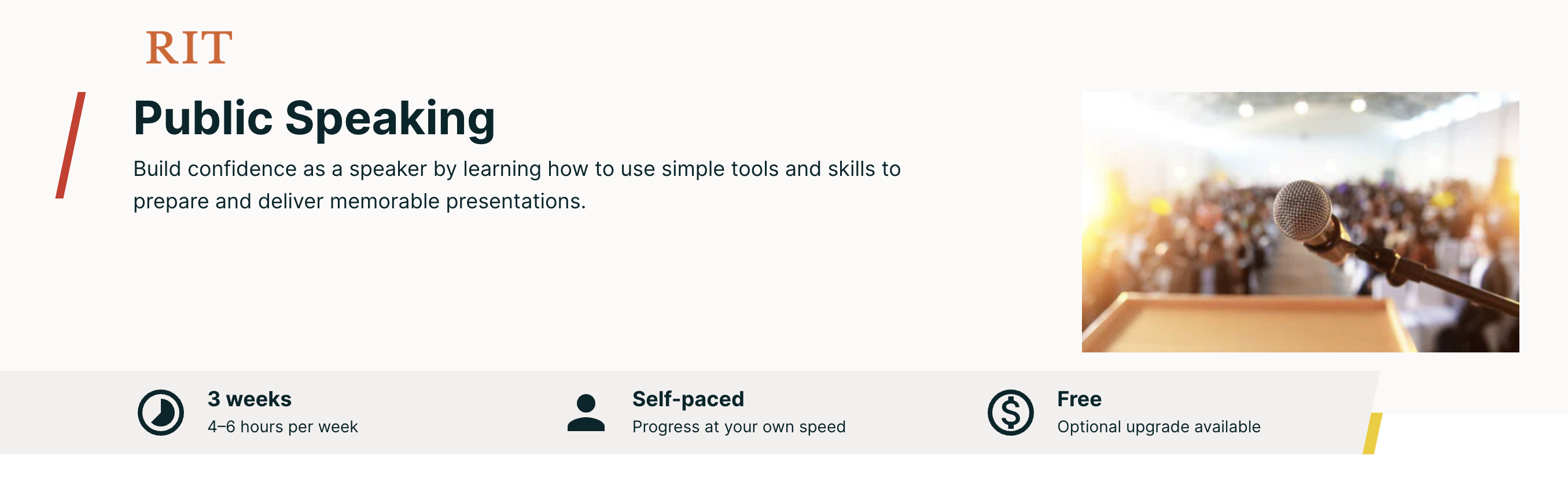The height and width of the screenshot is (478, 1568).
Task: Click "Progress at your own speed" text
Action: (x=738, y=426)
